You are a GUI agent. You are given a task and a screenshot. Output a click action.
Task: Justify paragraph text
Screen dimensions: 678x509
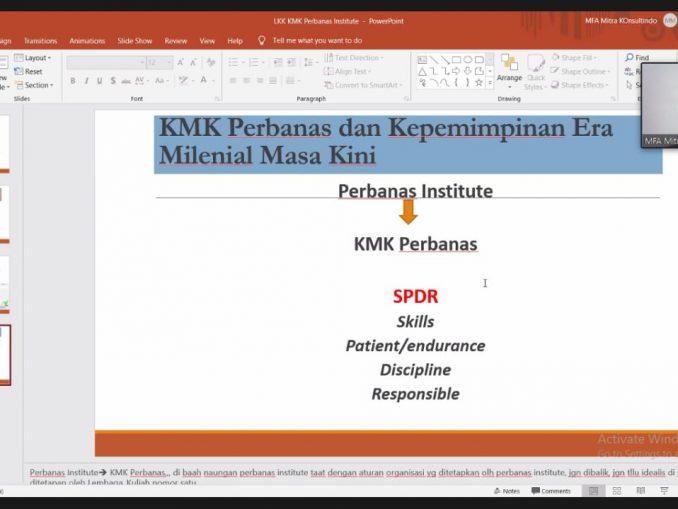coord(273,80)
